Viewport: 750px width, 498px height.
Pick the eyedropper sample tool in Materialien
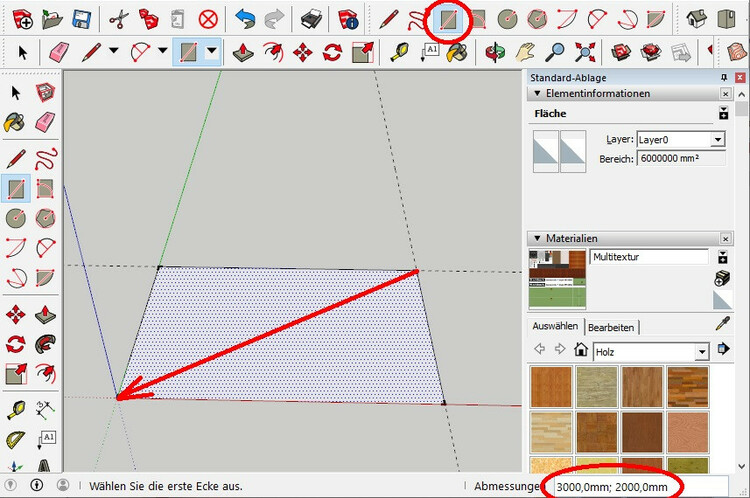click(724, 324)
